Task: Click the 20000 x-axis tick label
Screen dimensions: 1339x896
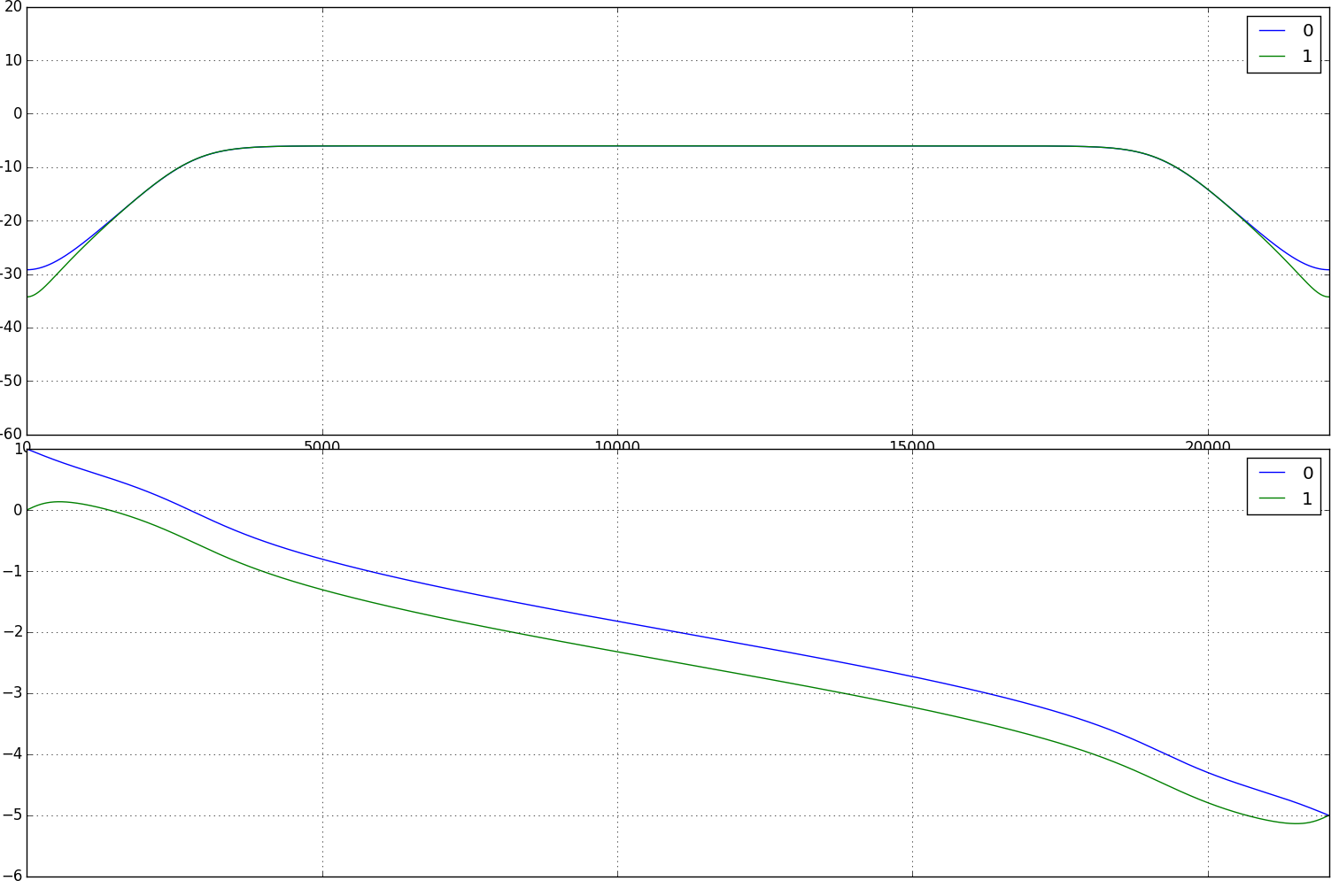Action: pos(1207,444)
